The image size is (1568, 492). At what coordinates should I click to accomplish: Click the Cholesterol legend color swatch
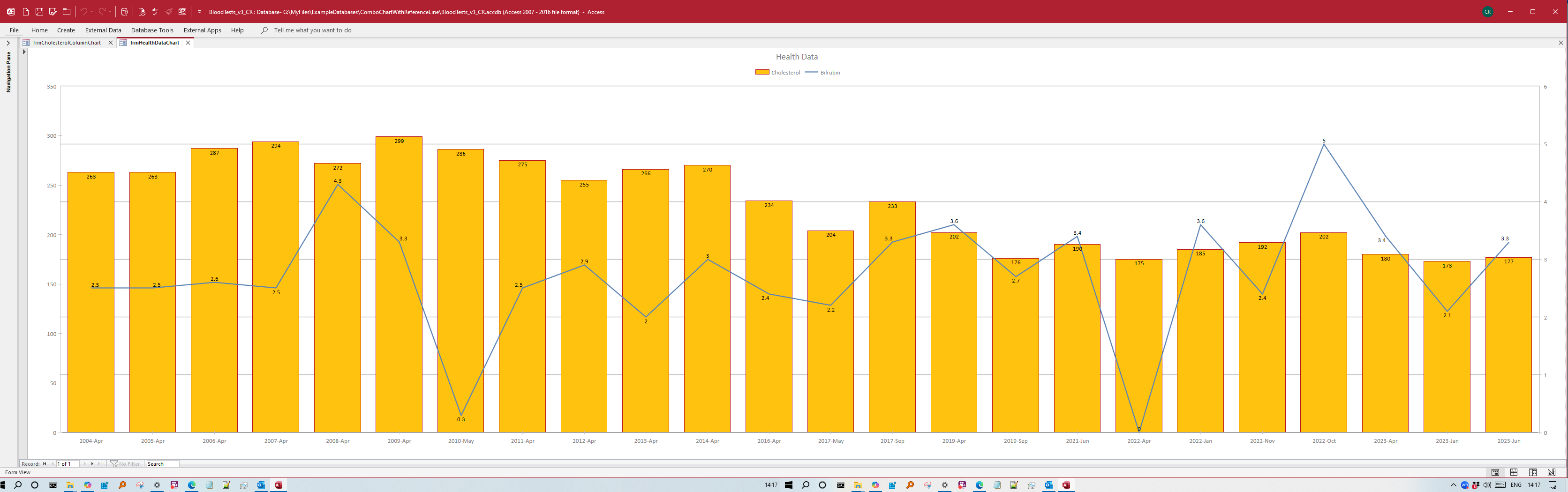click(762, 72)
